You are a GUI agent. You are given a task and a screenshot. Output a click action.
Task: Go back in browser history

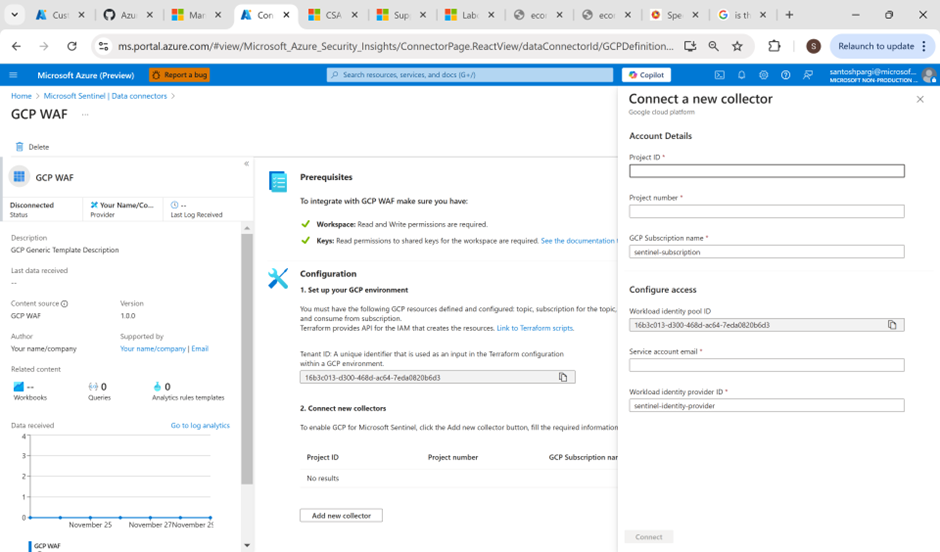click(x=16, y=46)
